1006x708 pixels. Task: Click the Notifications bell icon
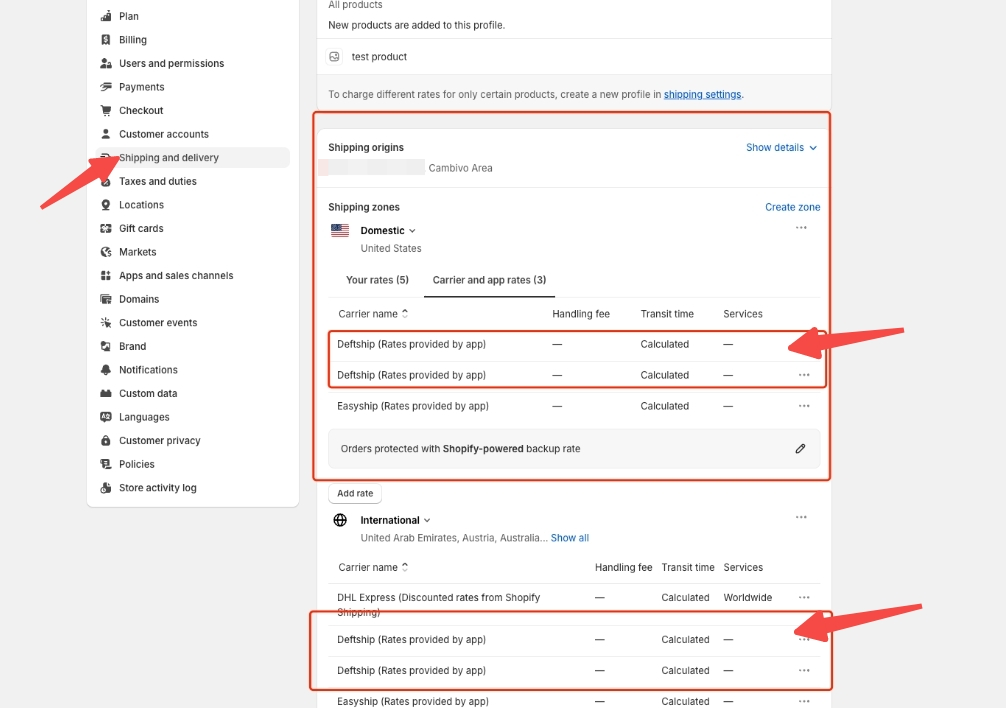pos(106,369)
